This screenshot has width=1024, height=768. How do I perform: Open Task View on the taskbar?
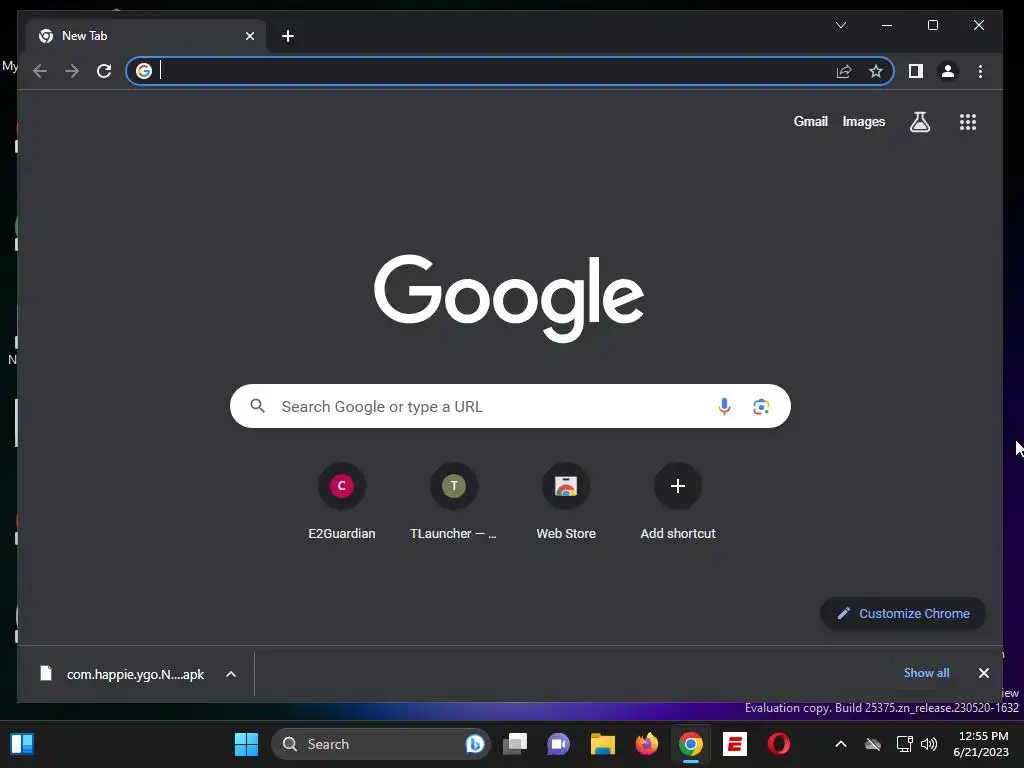pos(515,744)
